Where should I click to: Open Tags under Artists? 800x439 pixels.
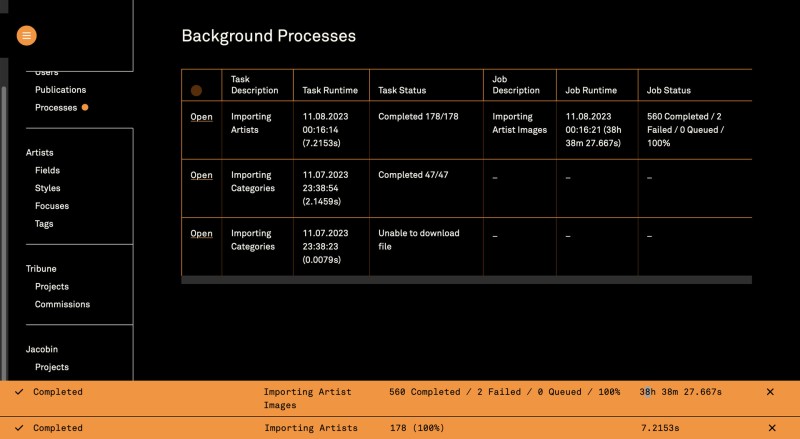(x=44, y=224)
